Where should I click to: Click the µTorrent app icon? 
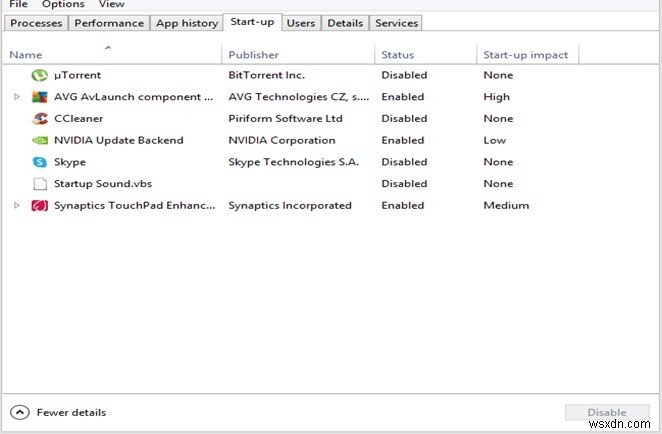40,76
